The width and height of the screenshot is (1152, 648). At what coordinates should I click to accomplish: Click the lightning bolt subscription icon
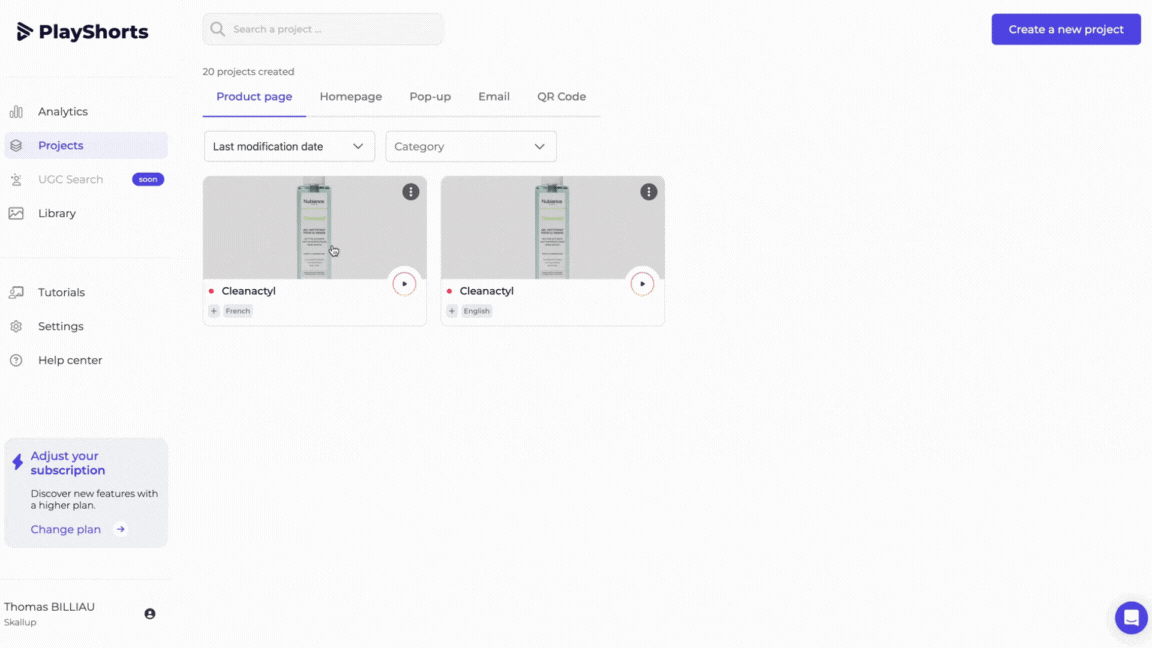18,462
